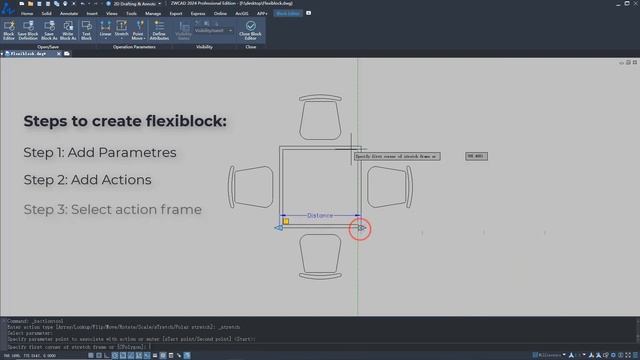Toggle Ortho mode in the status bar
This screenshot has width=640, height=360.
pos(107,356)
